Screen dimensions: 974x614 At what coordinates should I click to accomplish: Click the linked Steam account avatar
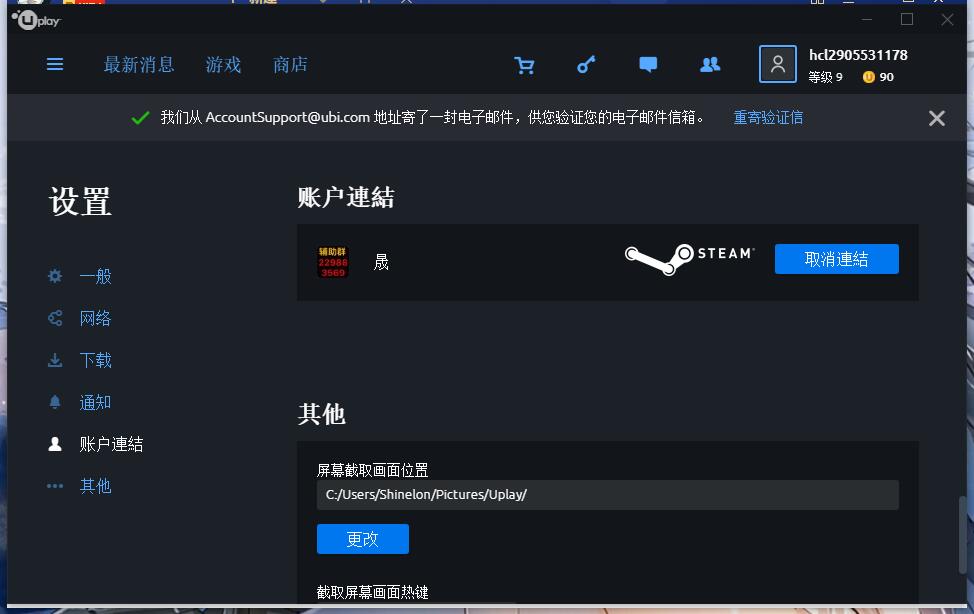coord(333,262)
